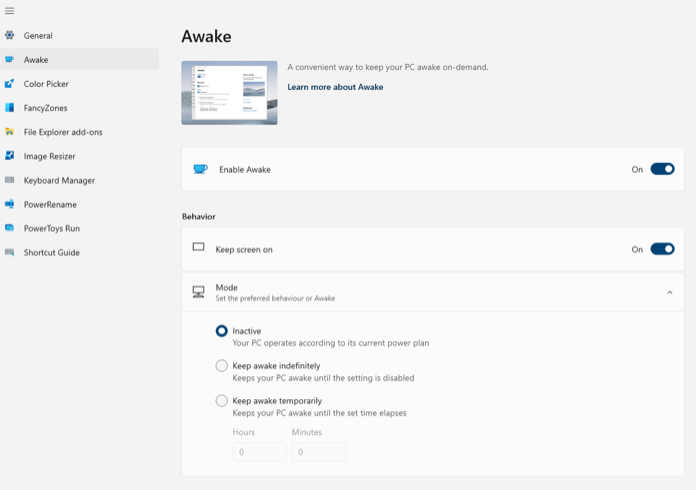696x490 pixels.
Task: Click the Shortcut Guide icon
Action: [x=9, y=252]
